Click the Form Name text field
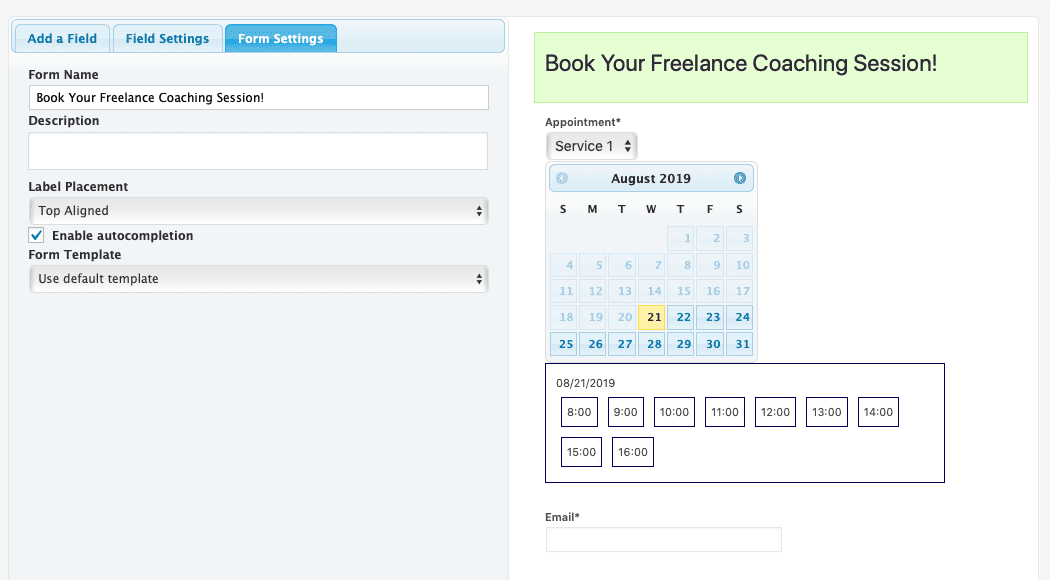The height and width of the screenshot is (580, 1050). [257, 97]
